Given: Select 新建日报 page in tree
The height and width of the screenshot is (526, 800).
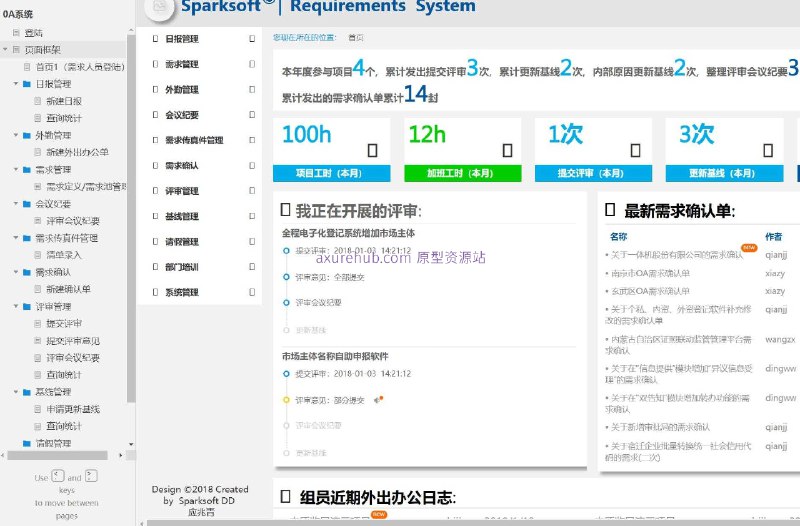Looking at the screenshot, I should point(64,101).
